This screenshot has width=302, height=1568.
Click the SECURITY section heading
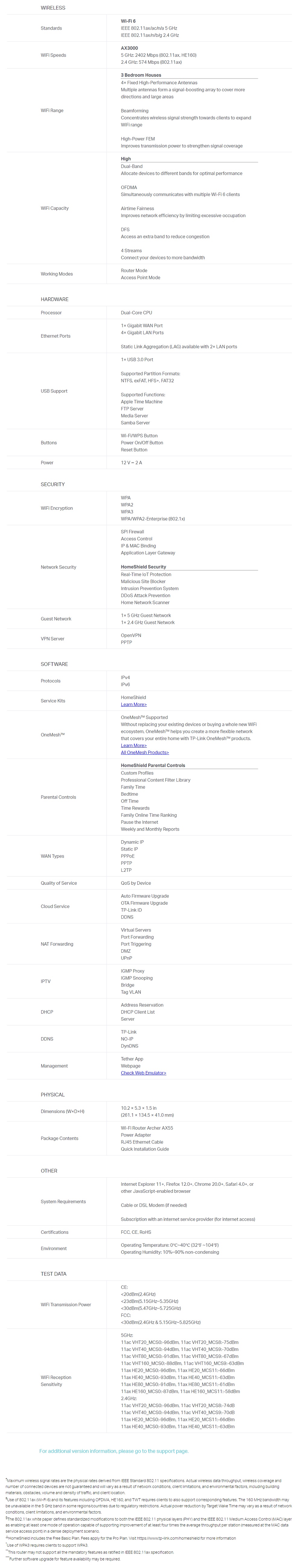(x=52, y=485)
